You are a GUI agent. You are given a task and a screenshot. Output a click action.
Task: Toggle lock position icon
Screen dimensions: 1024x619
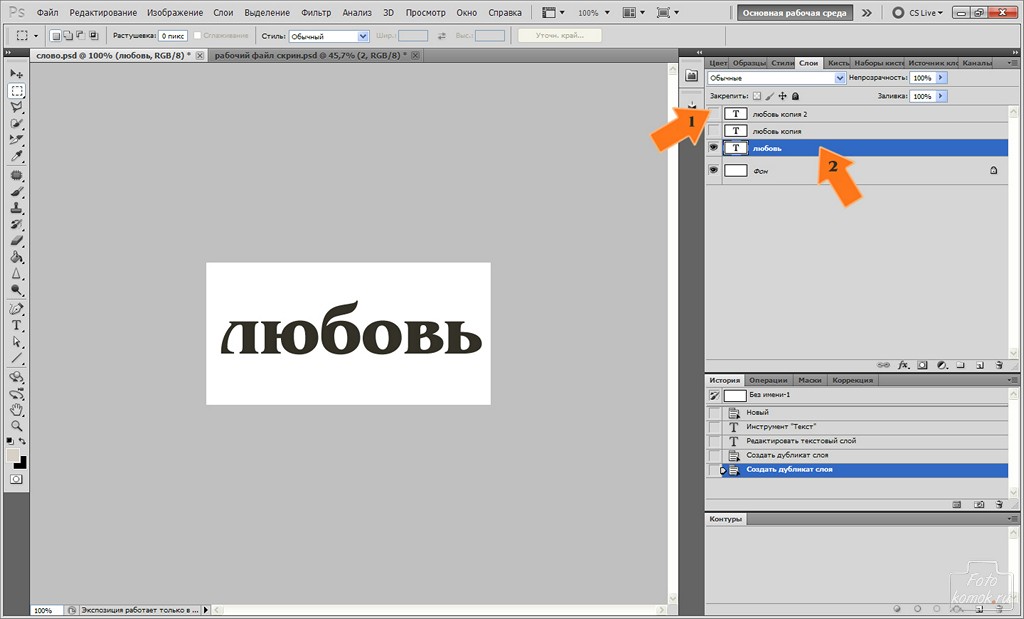coord(782,96)
